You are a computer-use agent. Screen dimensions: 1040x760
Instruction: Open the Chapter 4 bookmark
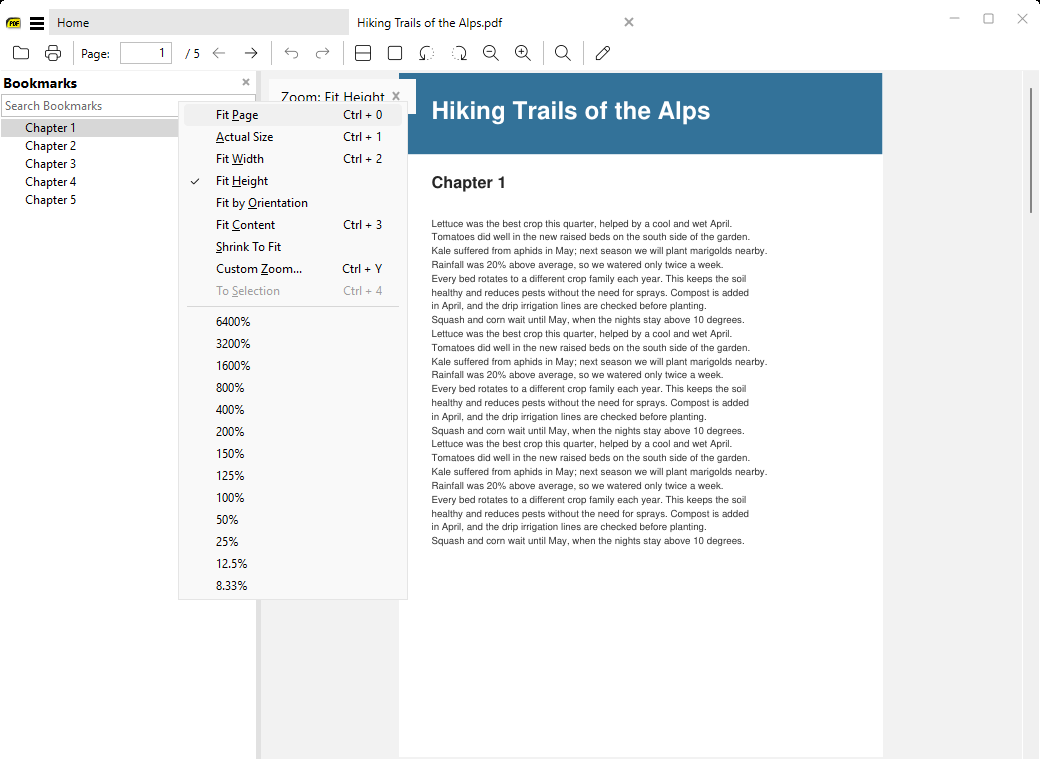pyautogui.click(x=50, y=182)
